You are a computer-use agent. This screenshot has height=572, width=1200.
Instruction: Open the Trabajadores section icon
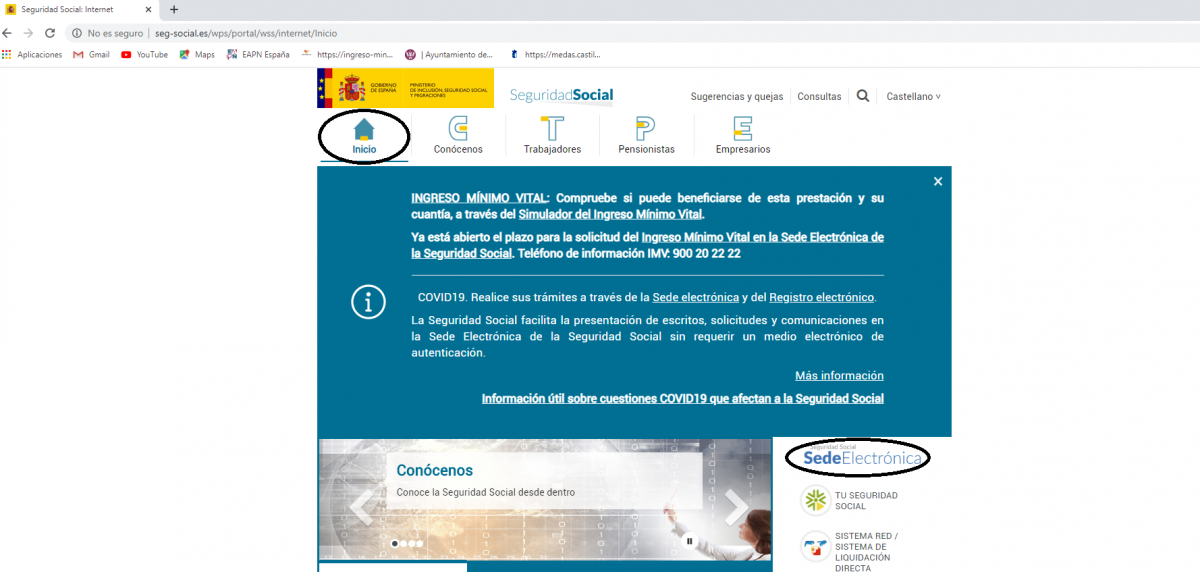coord(552,129)
